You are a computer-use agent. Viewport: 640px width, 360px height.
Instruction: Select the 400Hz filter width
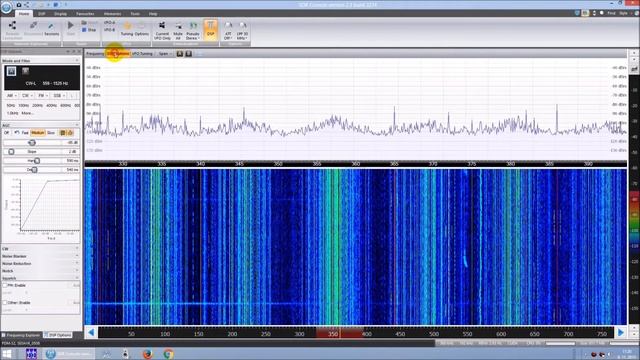51,105
